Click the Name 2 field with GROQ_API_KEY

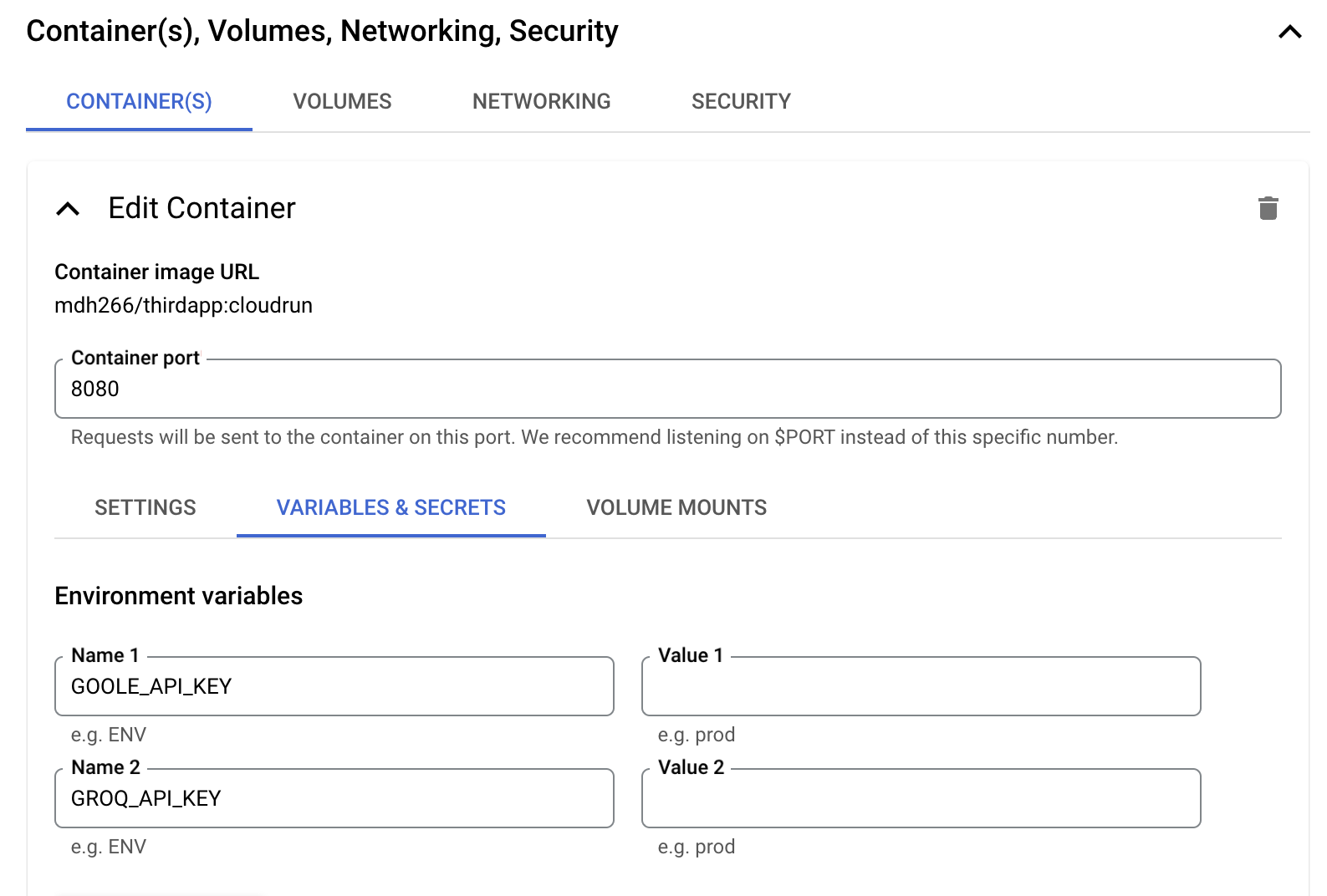334,798
